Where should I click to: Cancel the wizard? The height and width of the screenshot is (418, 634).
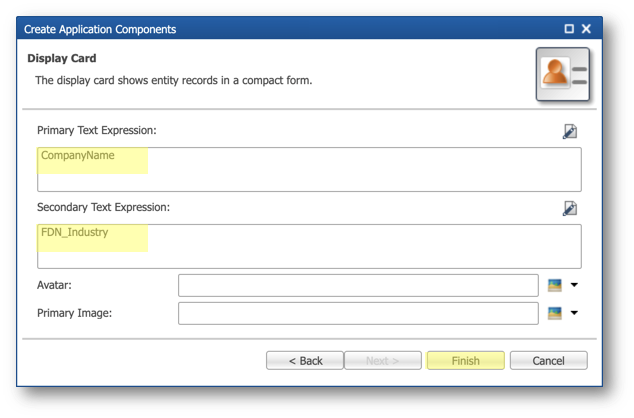tap(548, 361)
